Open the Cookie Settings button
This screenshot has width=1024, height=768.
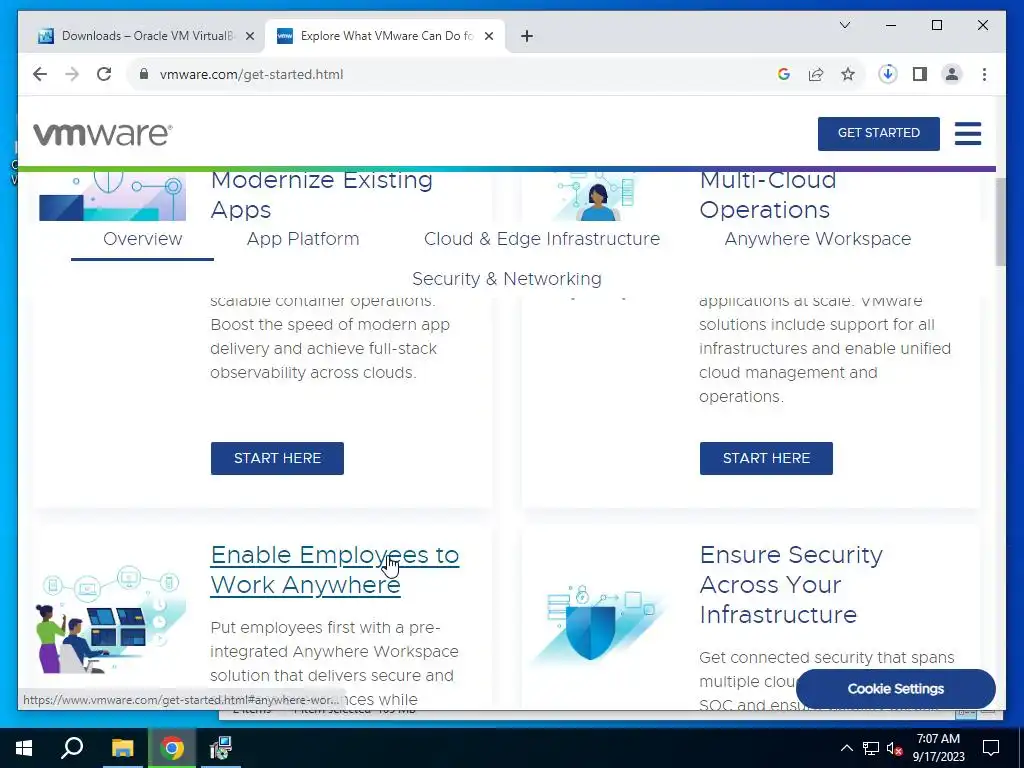[x=895, y=689]
